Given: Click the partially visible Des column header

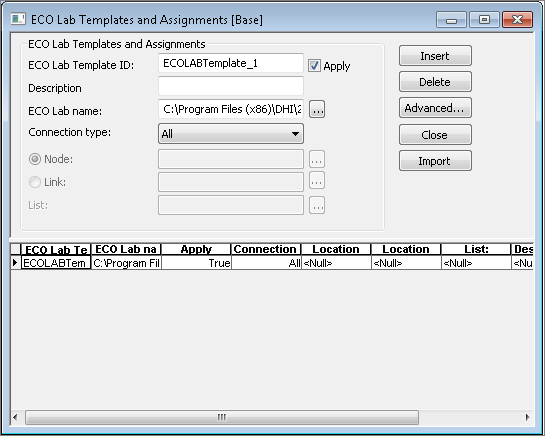Looking at the screenshot, I should pos(522,250).
